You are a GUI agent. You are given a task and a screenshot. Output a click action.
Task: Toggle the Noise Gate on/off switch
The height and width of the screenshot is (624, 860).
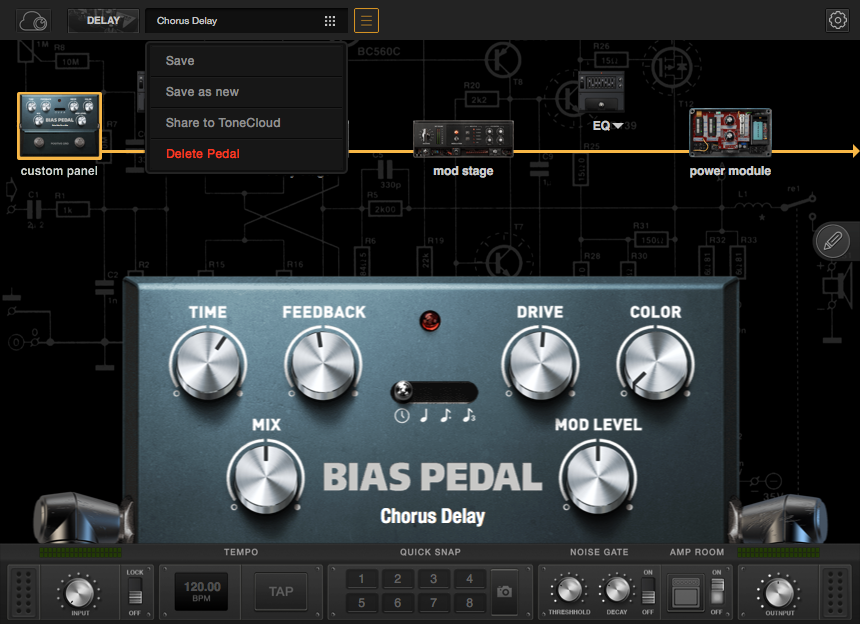click(x=648, y=592)
